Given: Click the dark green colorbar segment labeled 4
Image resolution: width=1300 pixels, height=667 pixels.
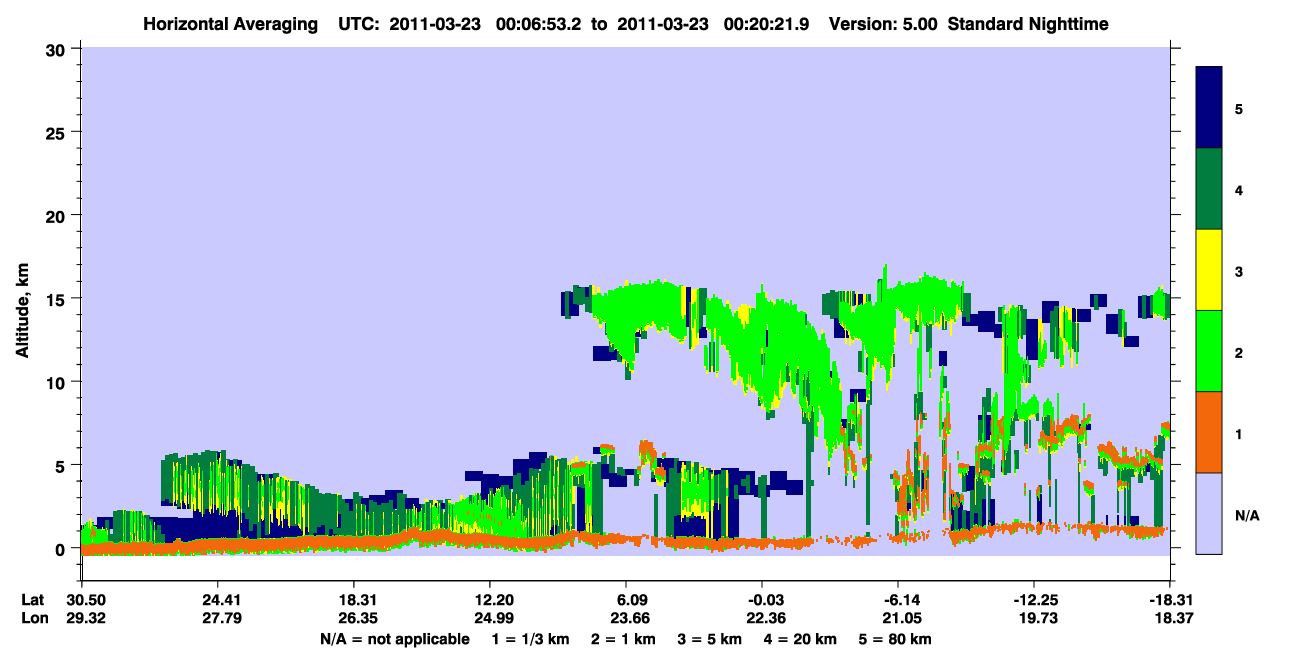Looking at the screenshot, I should tap(1209, 189).
